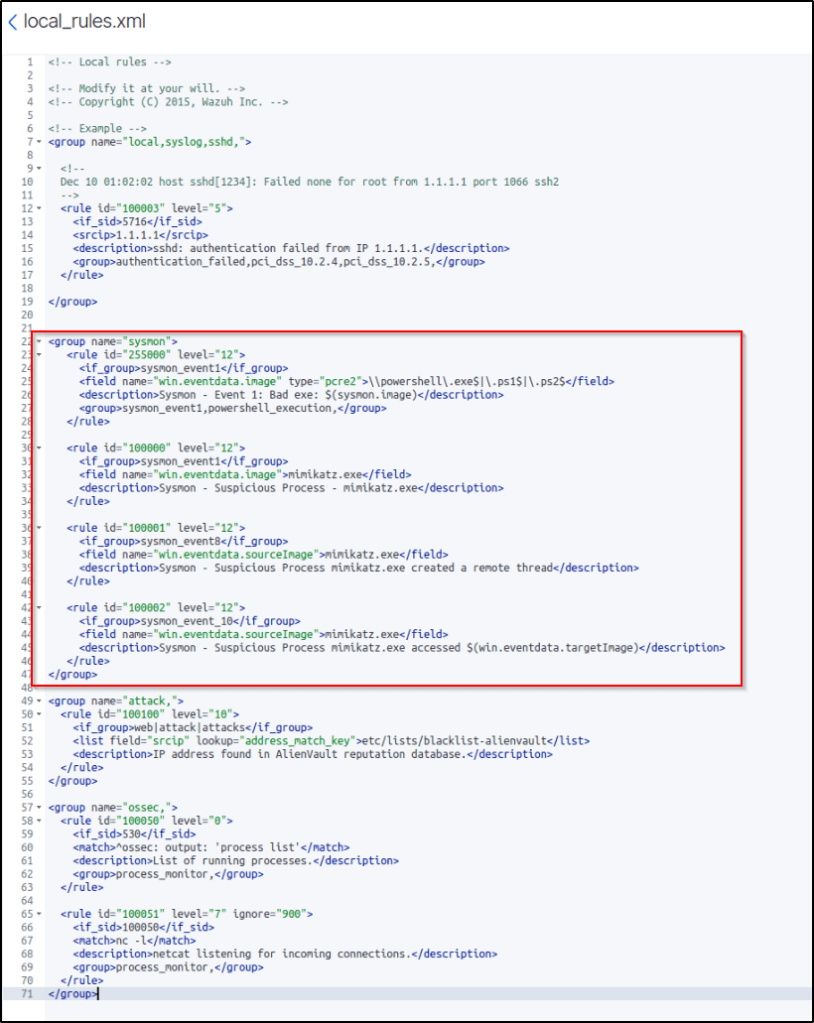Viewport: 814px width, 1023px height.
Task: Collapse rule id 100003 fold arrow
Action: pyautogui.click(x=39, y=208)
